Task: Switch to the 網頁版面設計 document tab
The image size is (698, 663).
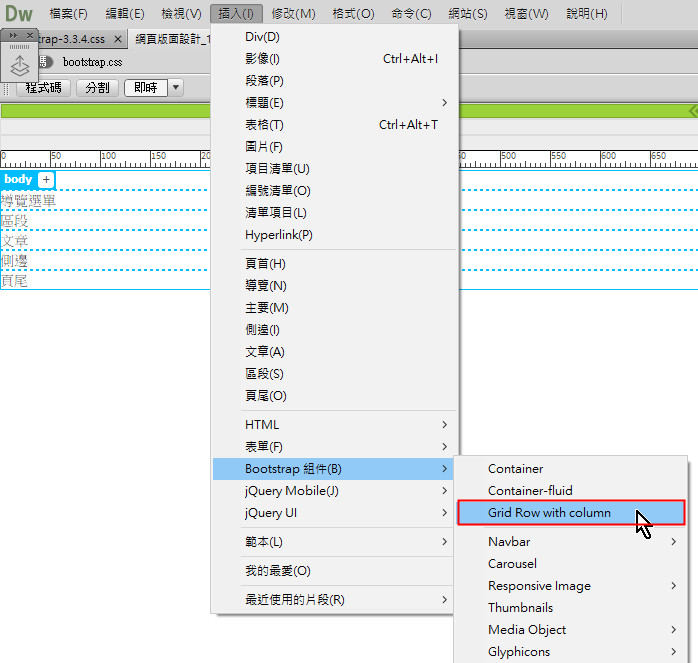Action: point(172,39)
